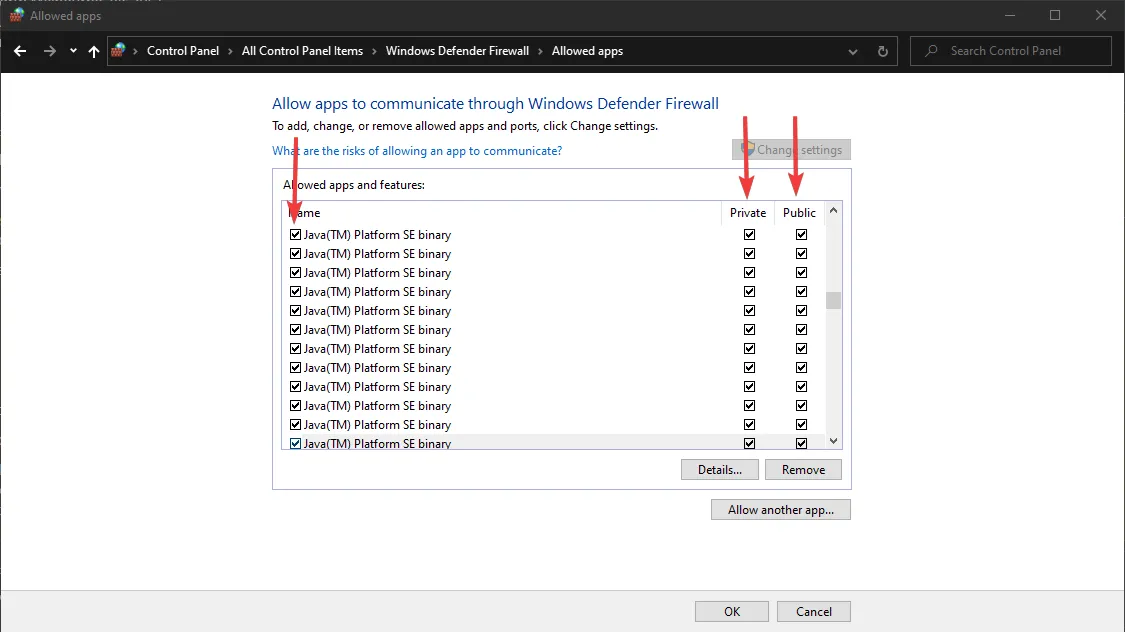Expand the chevron after All Control Panel Items
The width and height of the screenshot is (1125, 632).
375,51
